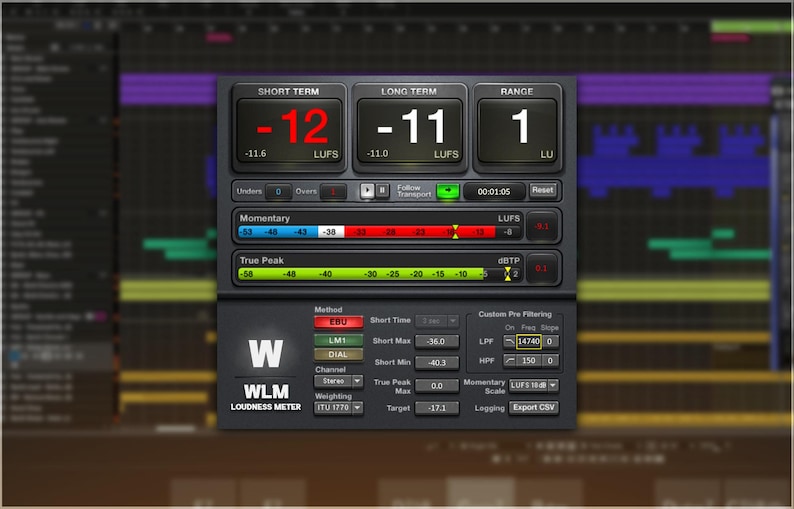Screen dimensions: 794x509
Task: Click the elapsed time 00:01:05 display
Action: pos(494,192)
